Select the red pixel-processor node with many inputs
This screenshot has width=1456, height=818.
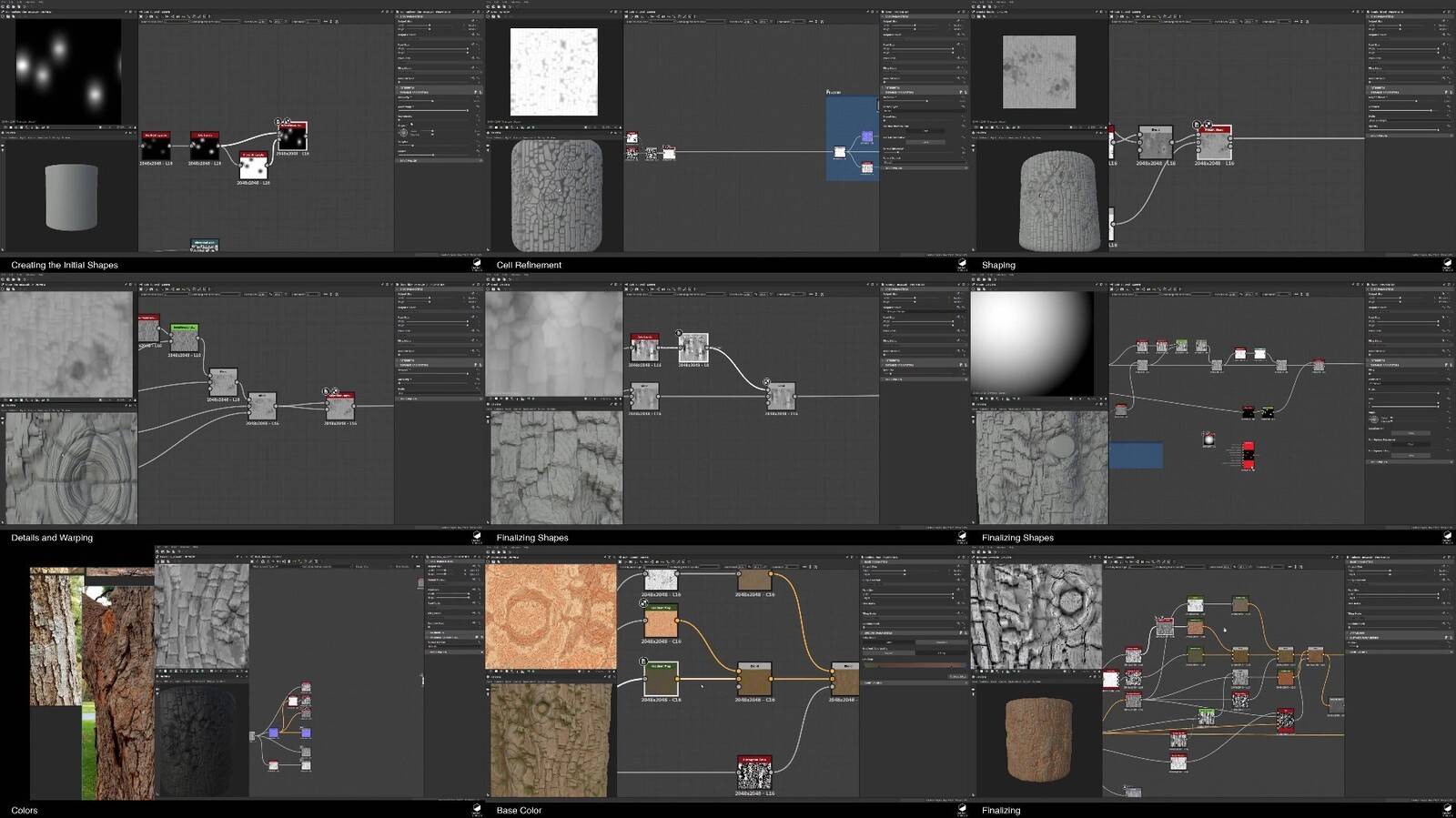click(1248, 455)
